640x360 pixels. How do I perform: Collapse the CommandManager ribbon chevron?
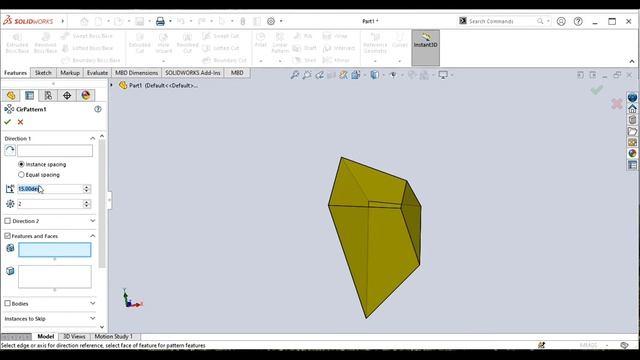(632, 61)
